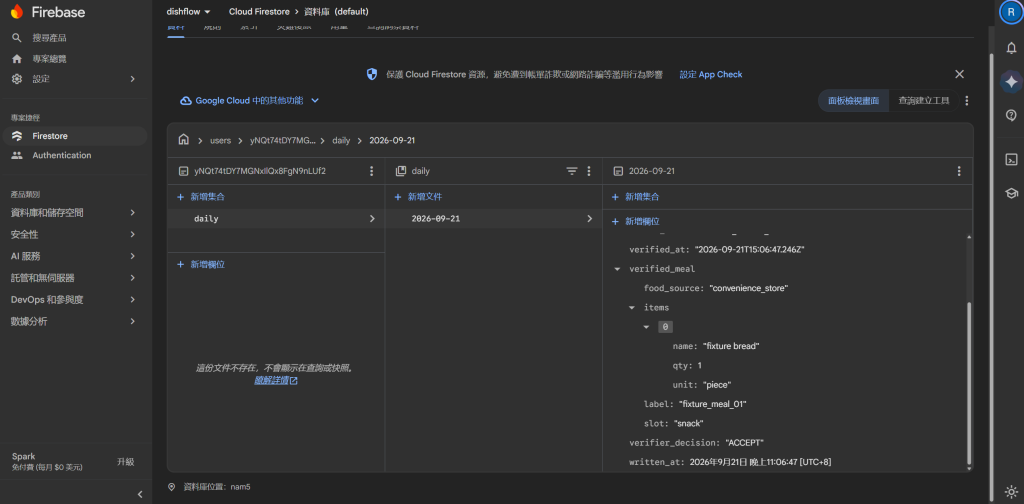Click the filter icon in daily collection

coord(571,171)
